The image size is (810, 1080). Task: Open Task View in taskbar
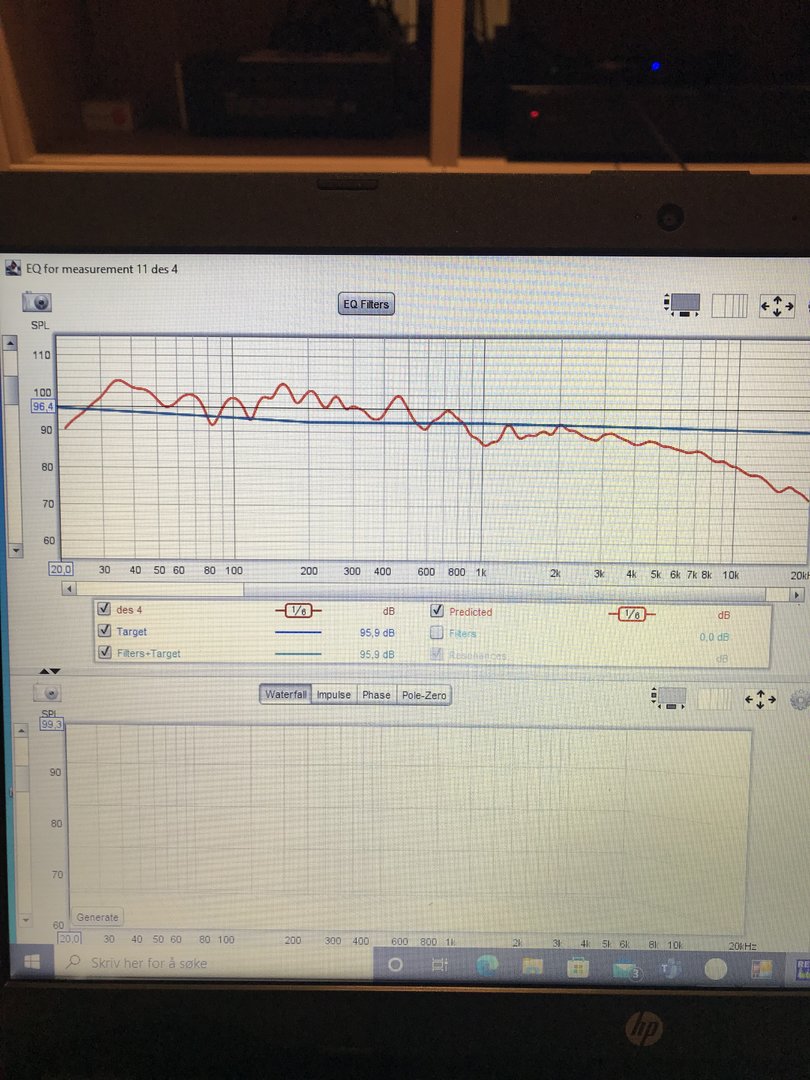pyautogui.click(x=439, y=966)
